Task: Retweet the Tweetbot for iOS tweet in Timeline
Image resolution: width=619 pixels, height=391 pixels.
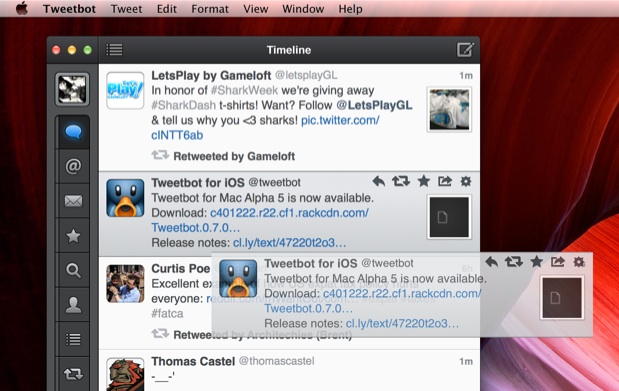Action: 401,181
